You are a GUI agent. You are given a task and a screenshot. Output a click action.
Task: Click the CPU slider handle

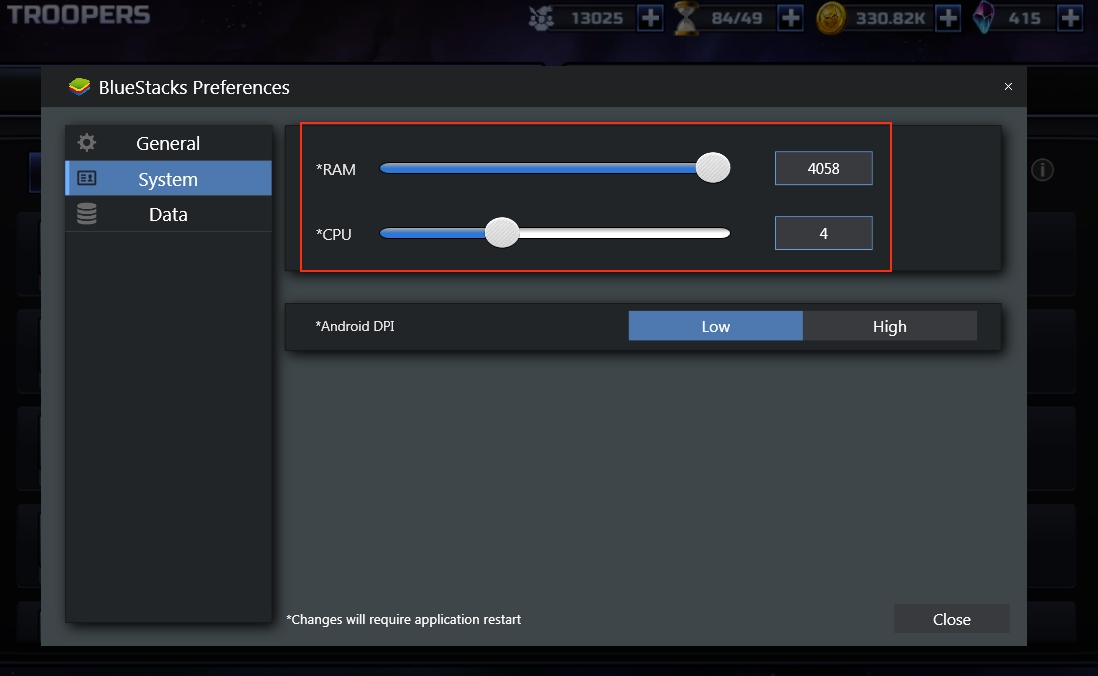[502, 233]
